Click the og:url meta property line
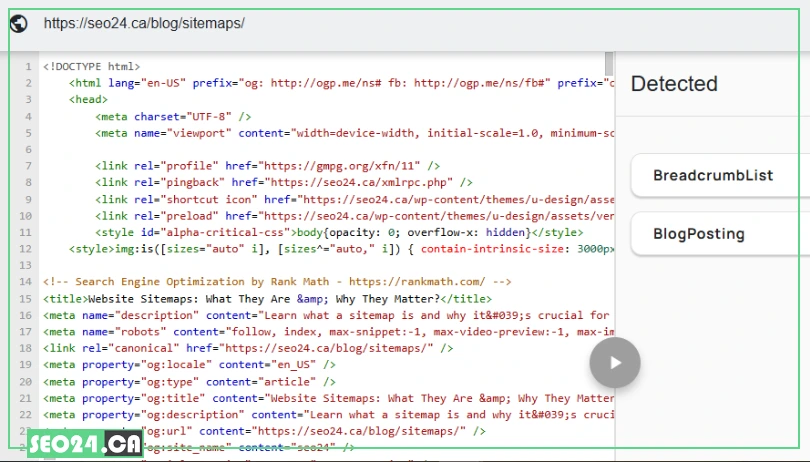This screenshot has height=462, width=810. [x=315, y=431]
